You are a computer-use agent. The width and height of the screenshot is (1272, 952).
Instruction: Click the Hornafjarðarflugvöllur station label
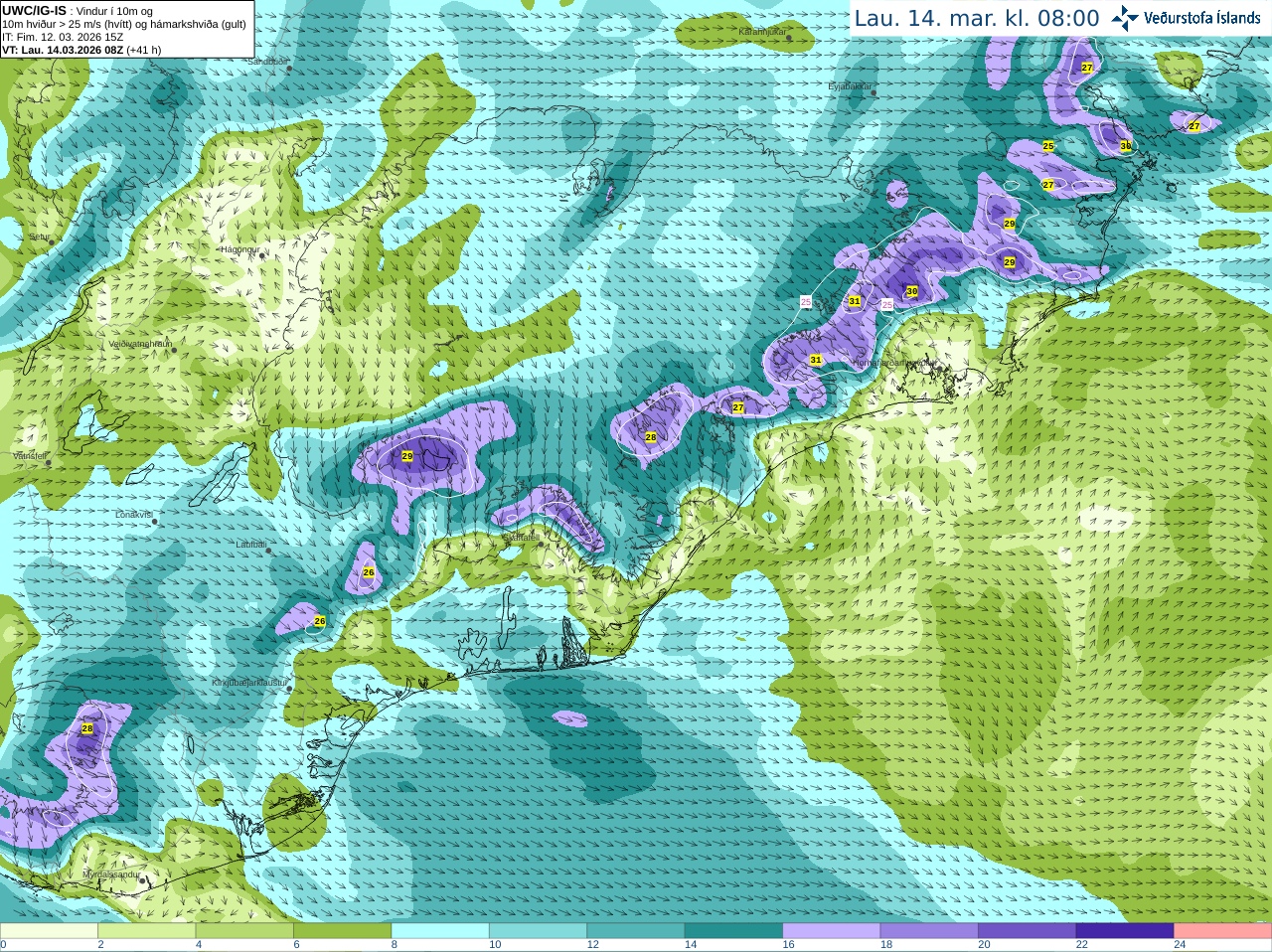point(894,363)
